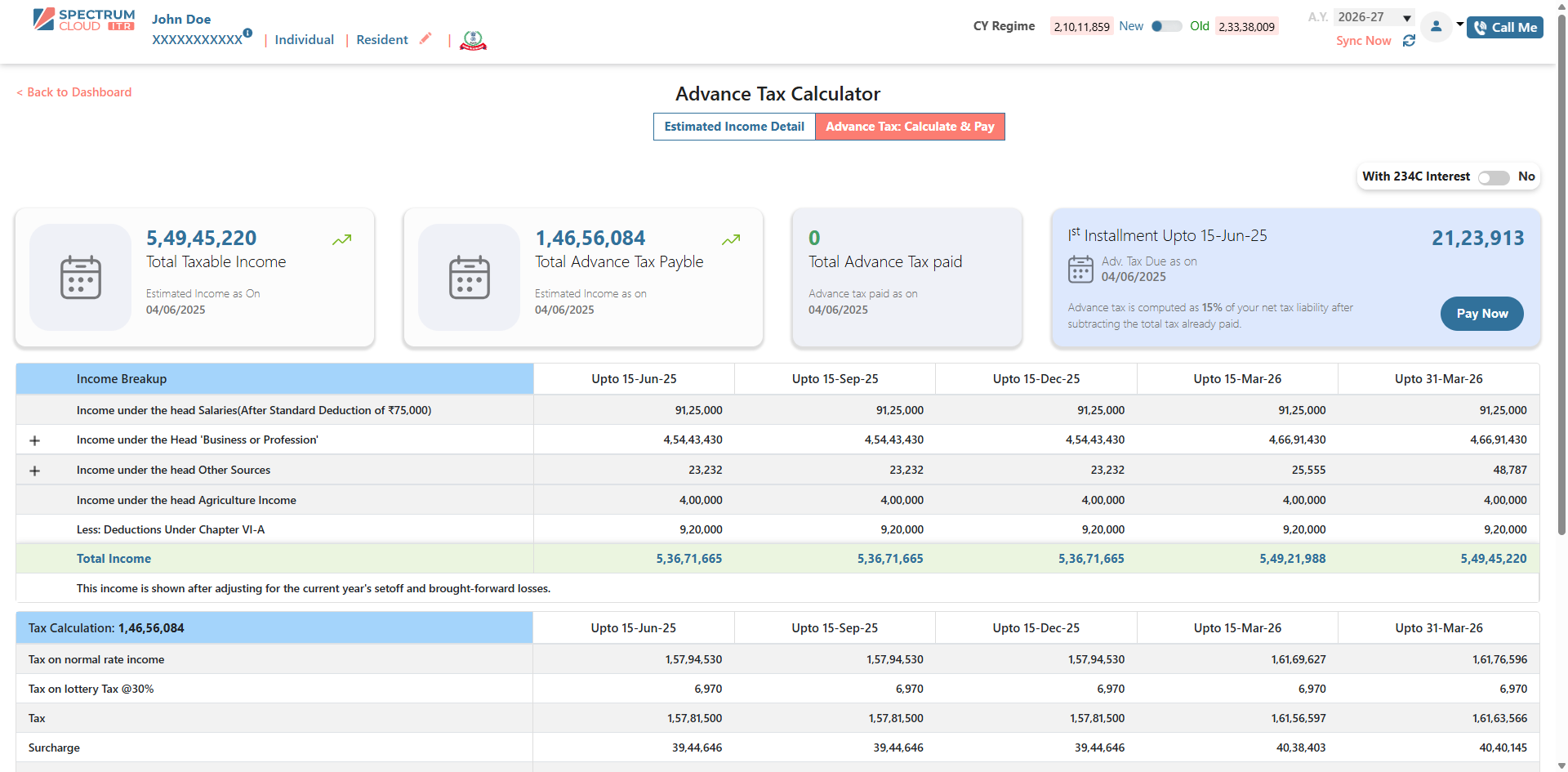Open the dropdown arrow next to the profile icon

tap(1461, 25)
